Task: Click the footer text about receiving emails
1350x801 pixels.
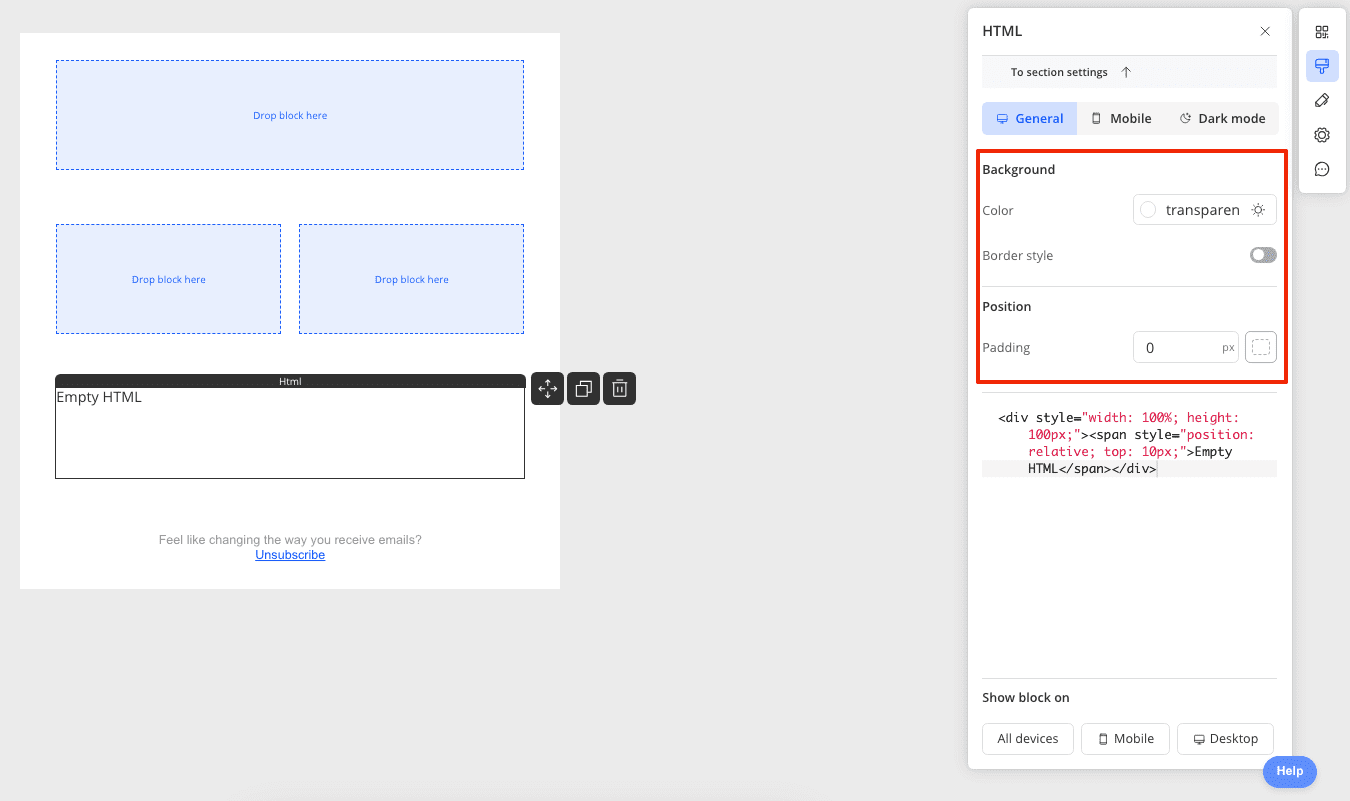Action: coord(290,540)
